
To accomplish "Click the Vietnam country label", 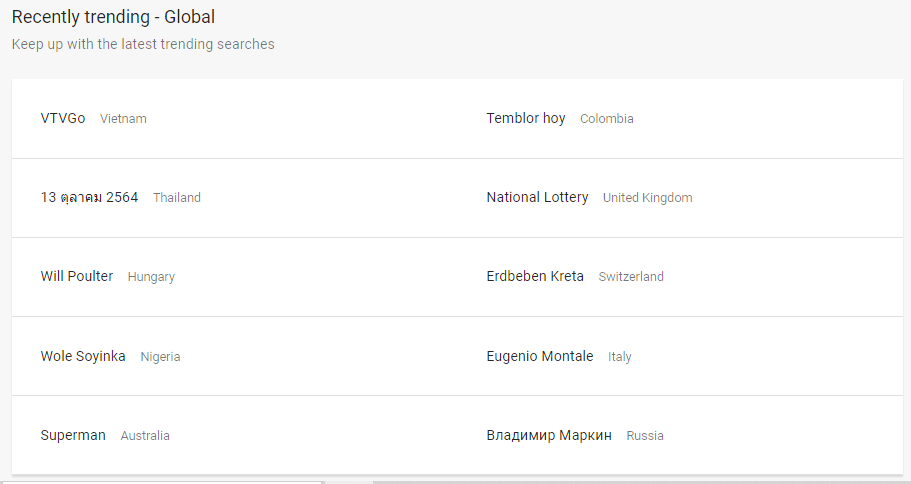I will 123,119.
